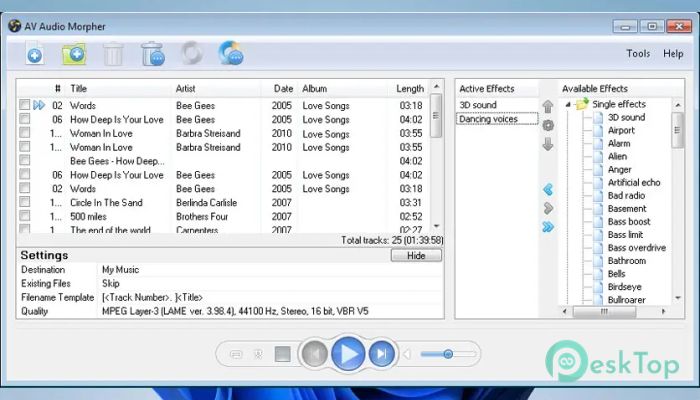Click the blue convert-all circular icon
The width and height of the screenshot is (700, 400).
click(x=231, y=53)
